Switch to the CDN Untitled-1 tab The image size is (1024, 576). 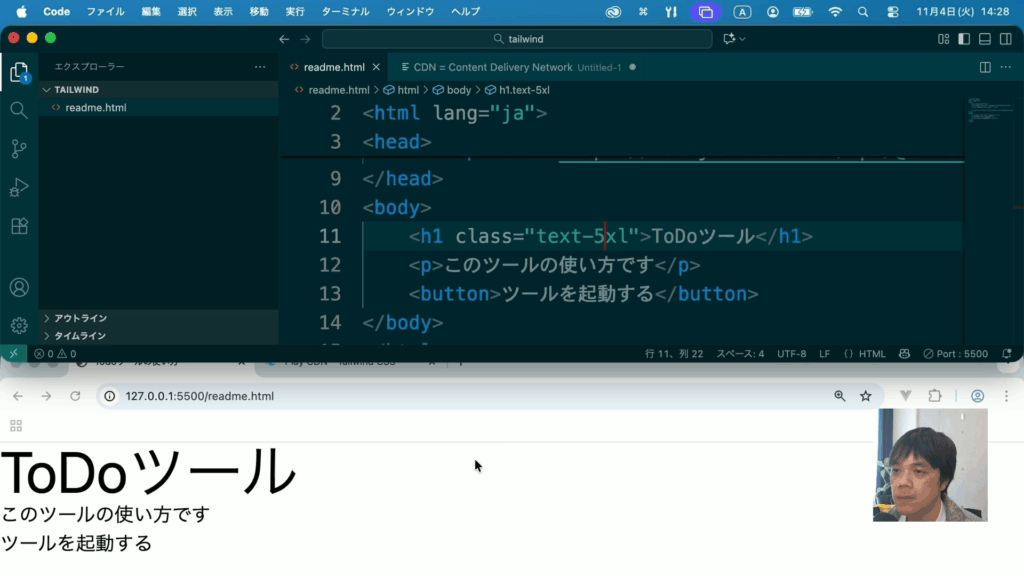[x=510, y=67]
